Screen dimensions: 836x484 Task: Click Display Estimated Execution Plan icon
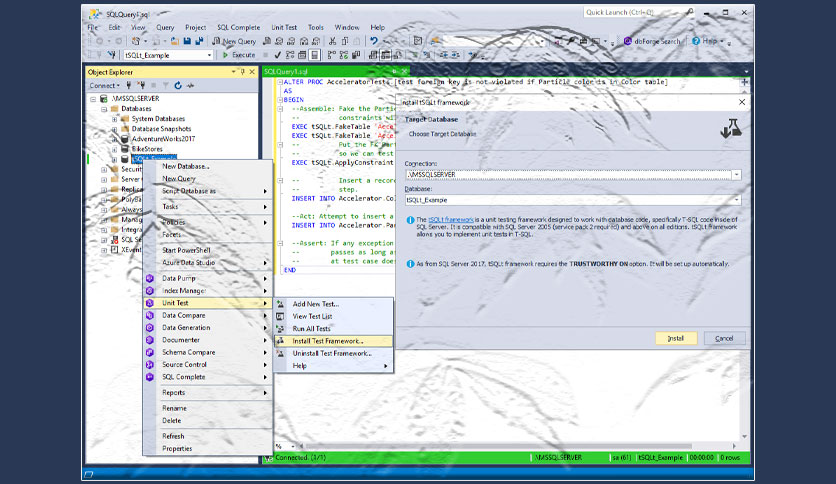point(290,54)
